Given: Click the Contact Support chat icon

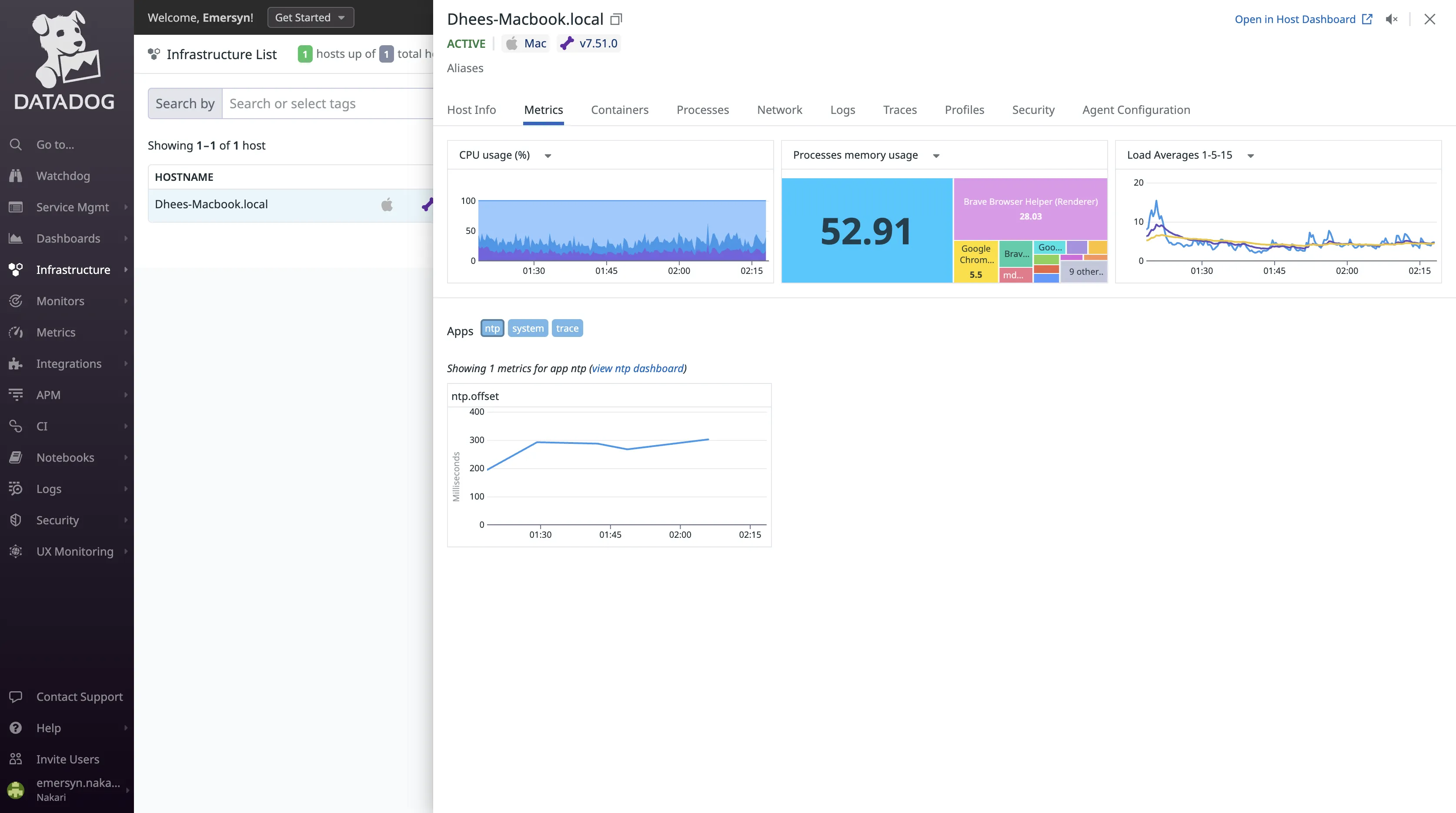Looking at the screenshot, I should click(16, 696).
